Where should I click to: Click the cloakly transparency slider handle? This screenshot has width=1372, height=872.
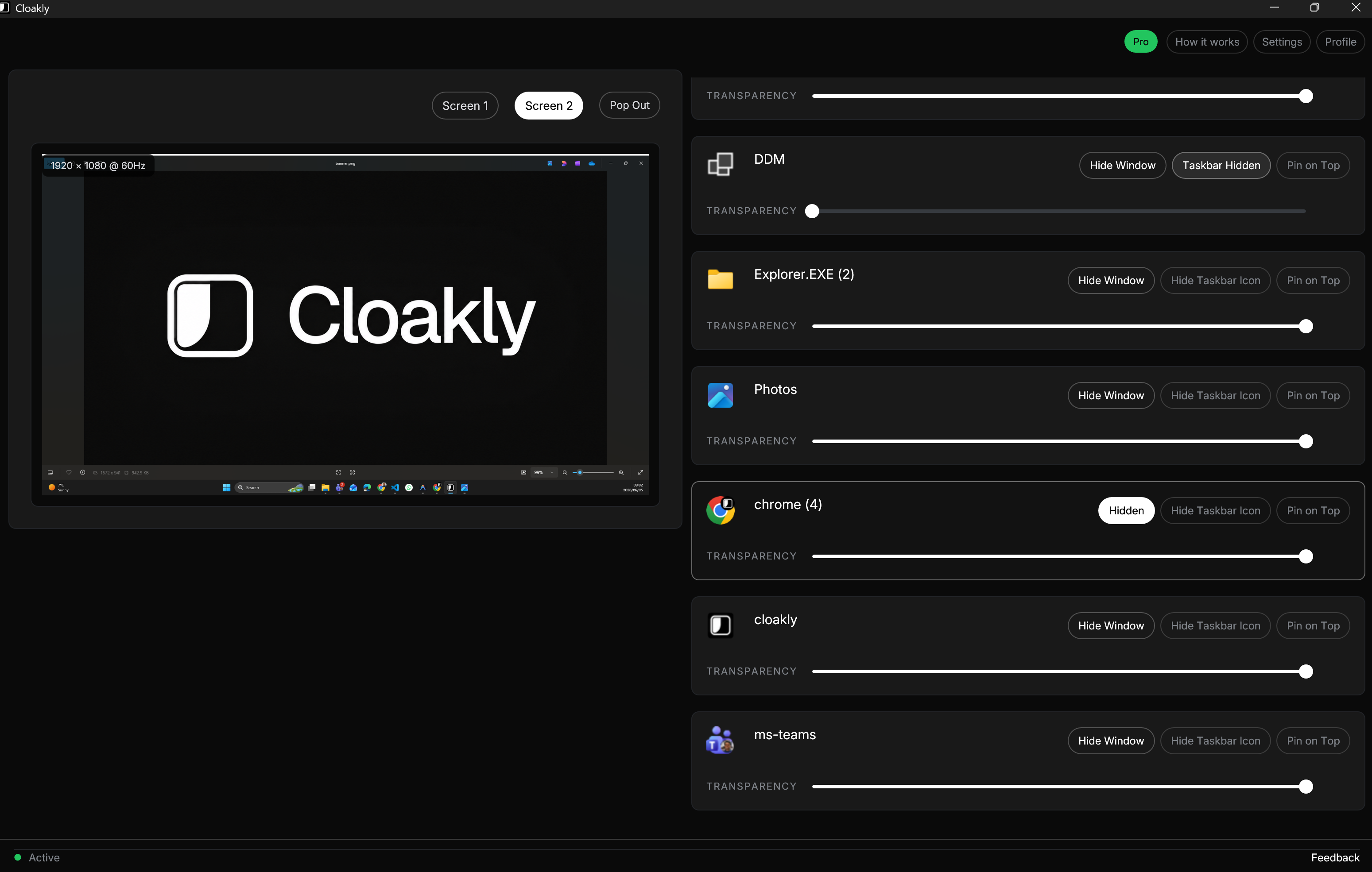coord(1306,671)
